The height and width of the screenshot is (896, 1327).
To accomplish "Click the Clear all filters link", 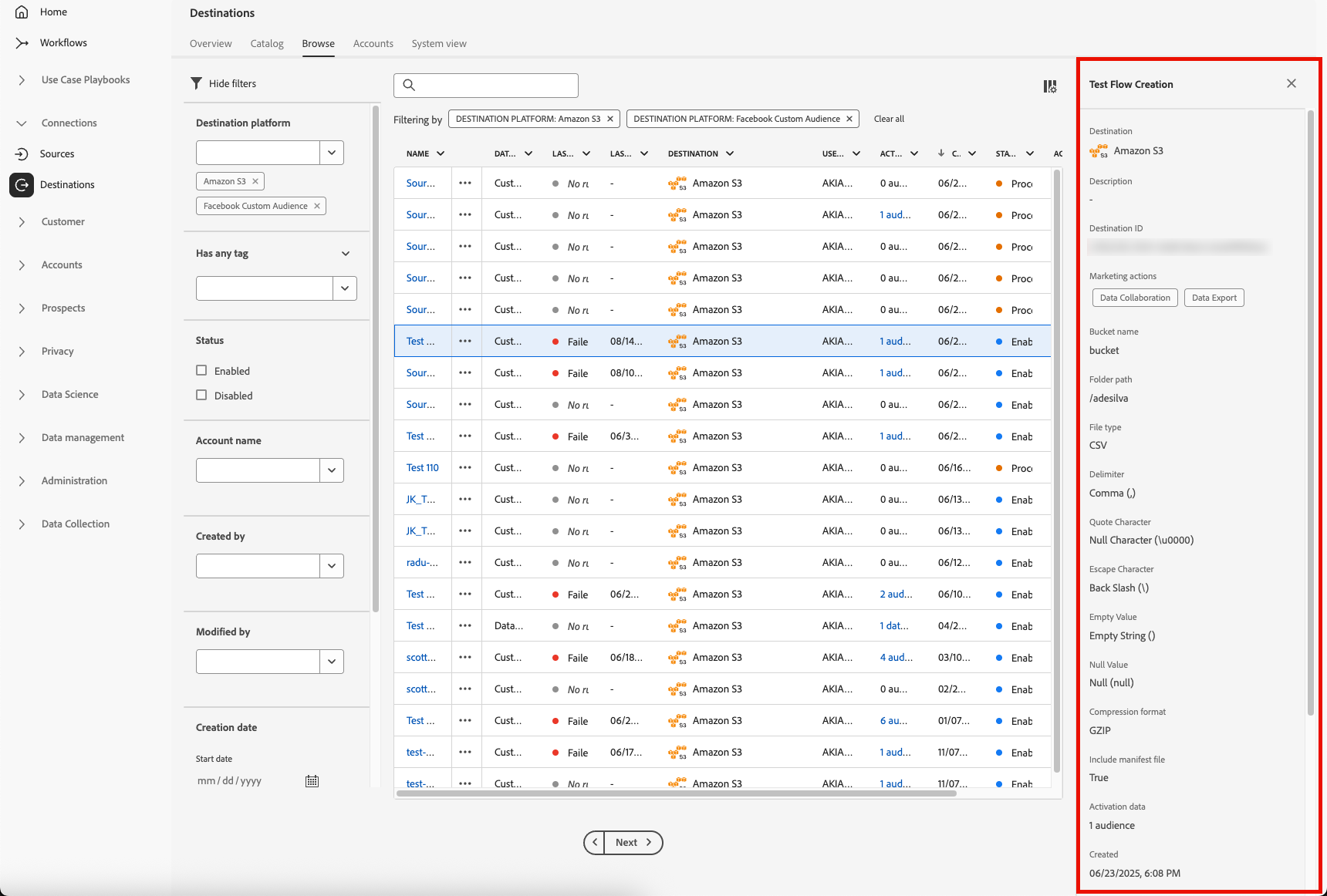I will [889, 119].
